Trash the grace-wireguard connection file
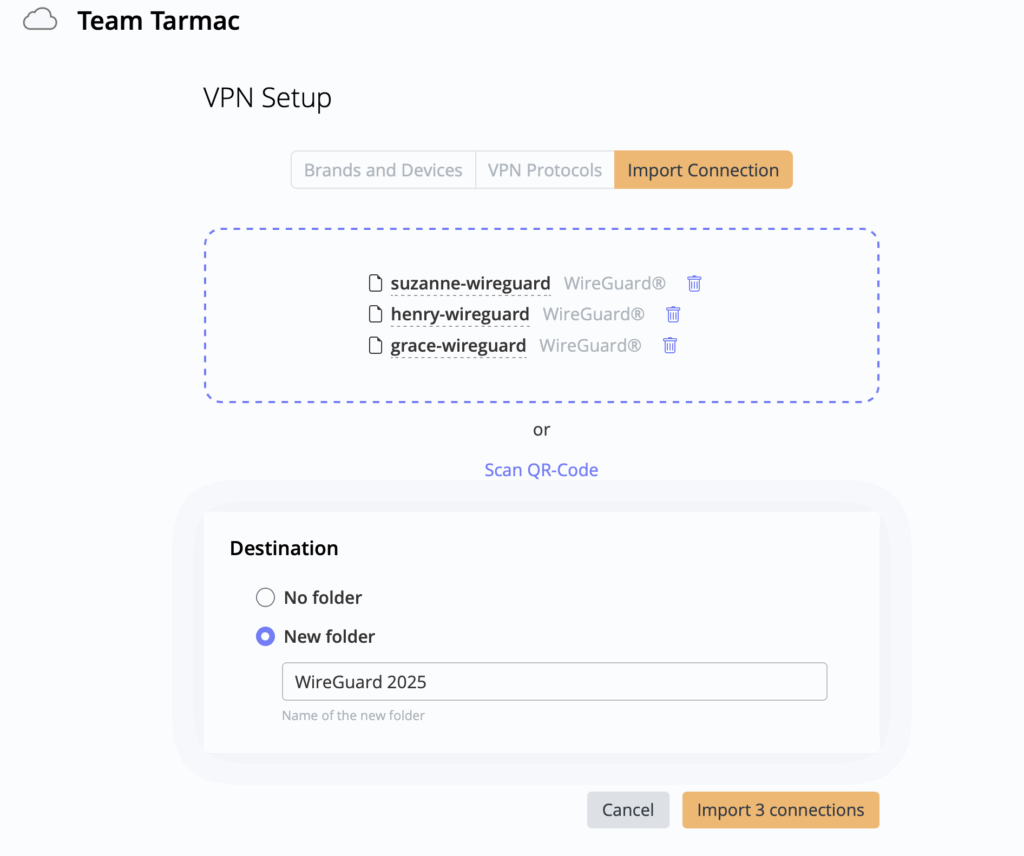The image size is (1024, 856). click(x=671, y=345)
